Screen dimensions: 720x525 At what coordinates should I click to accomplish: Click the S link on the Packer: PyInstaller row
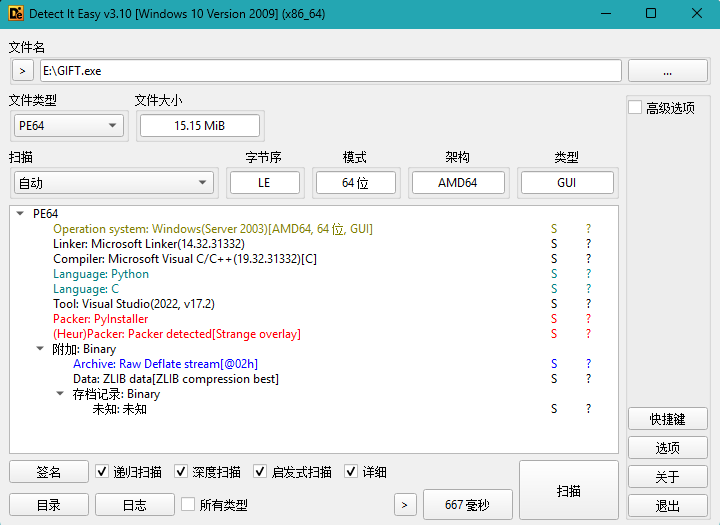(x=554, y=319)
